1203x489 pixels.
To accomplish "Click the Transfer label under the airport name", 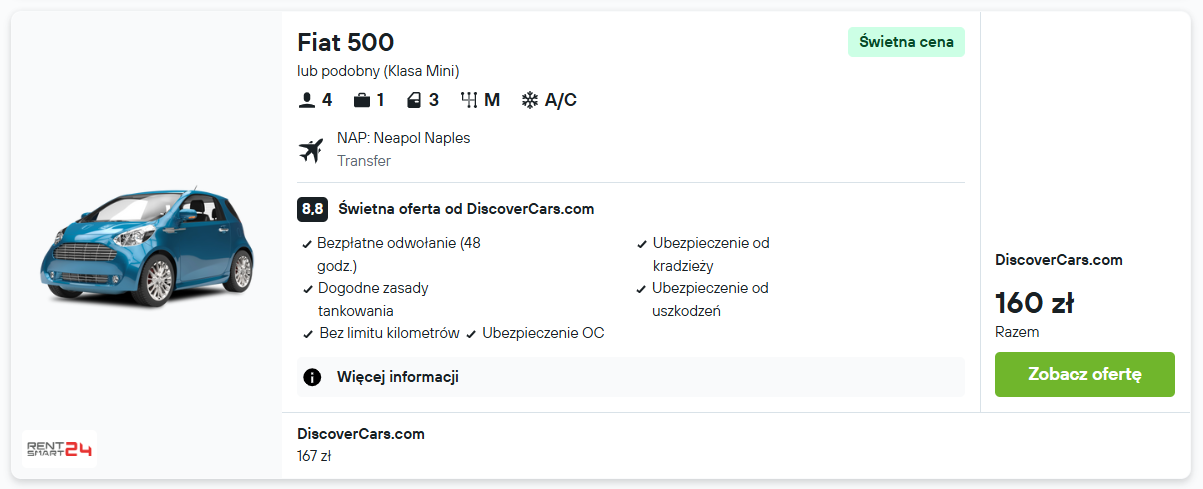I will point(364,161).
